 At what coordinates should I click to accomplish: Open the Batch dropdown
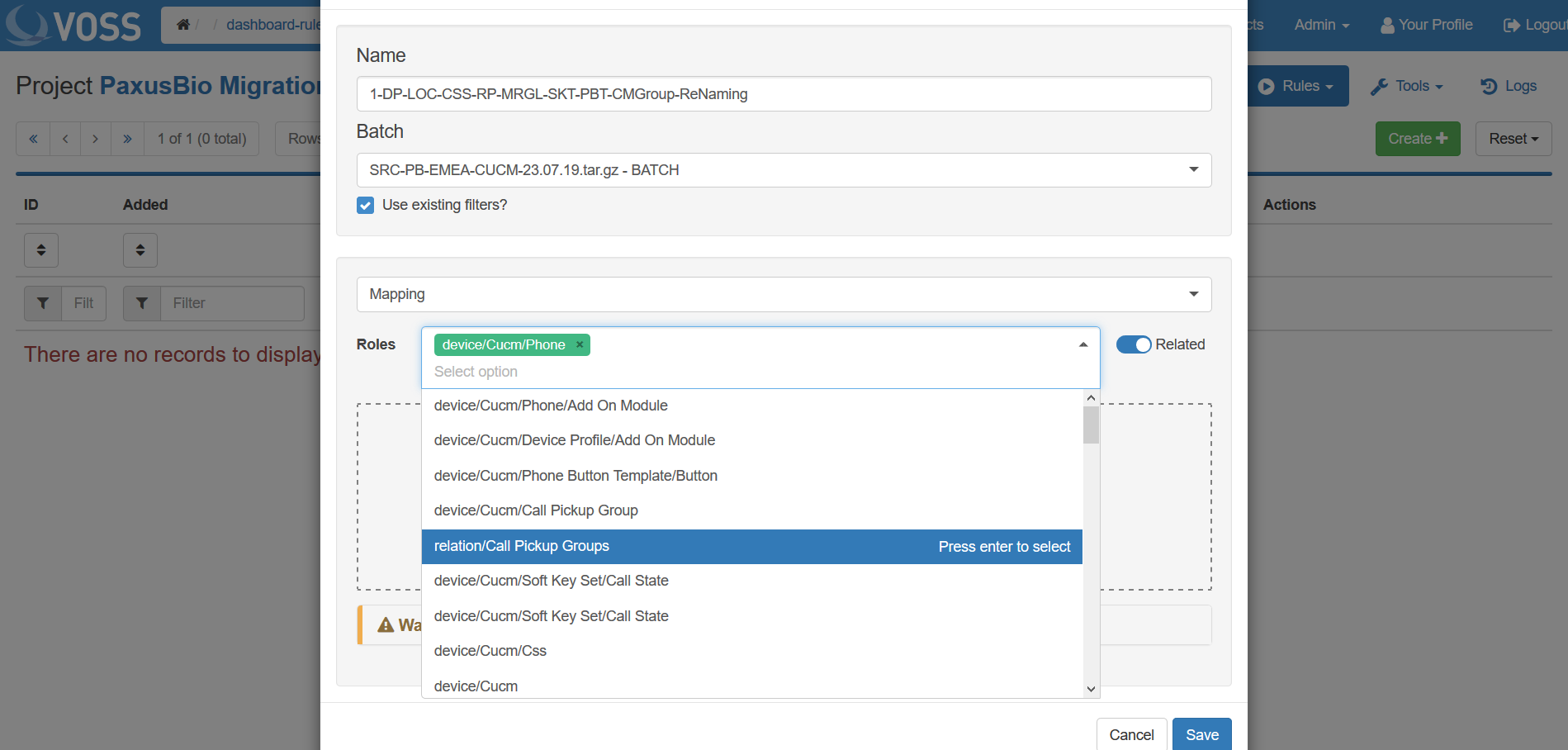click(x=784, y=170)
